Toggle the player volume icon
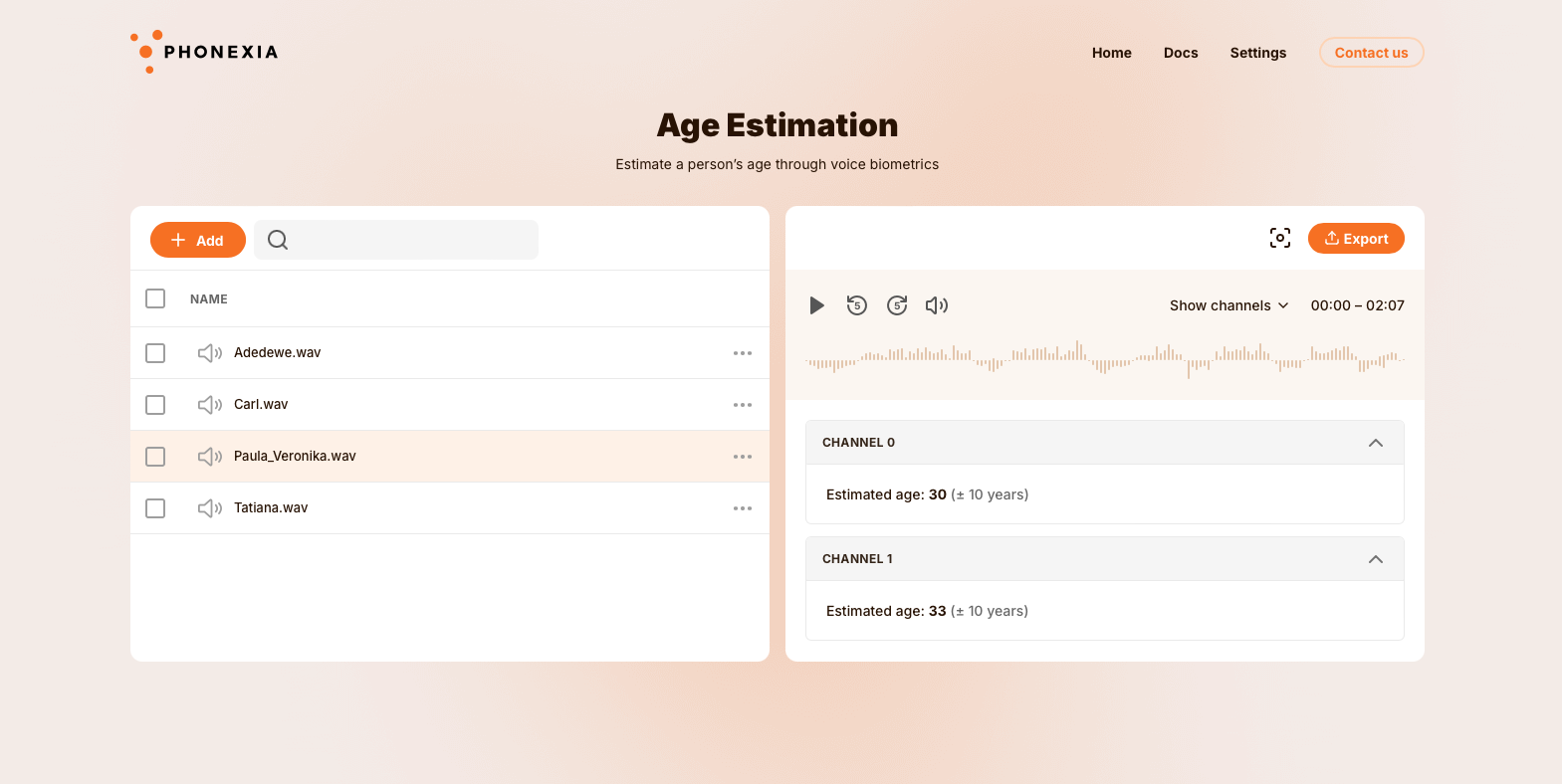 pyautogui.click(x=937, y=305)
